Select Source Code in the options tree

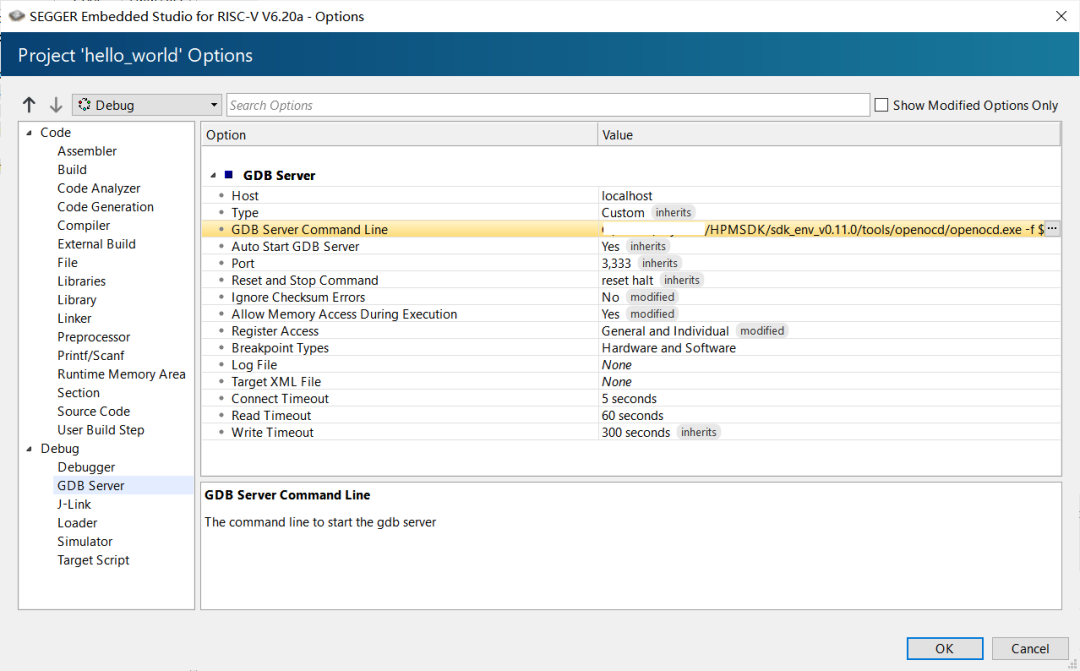click(94, 411)
